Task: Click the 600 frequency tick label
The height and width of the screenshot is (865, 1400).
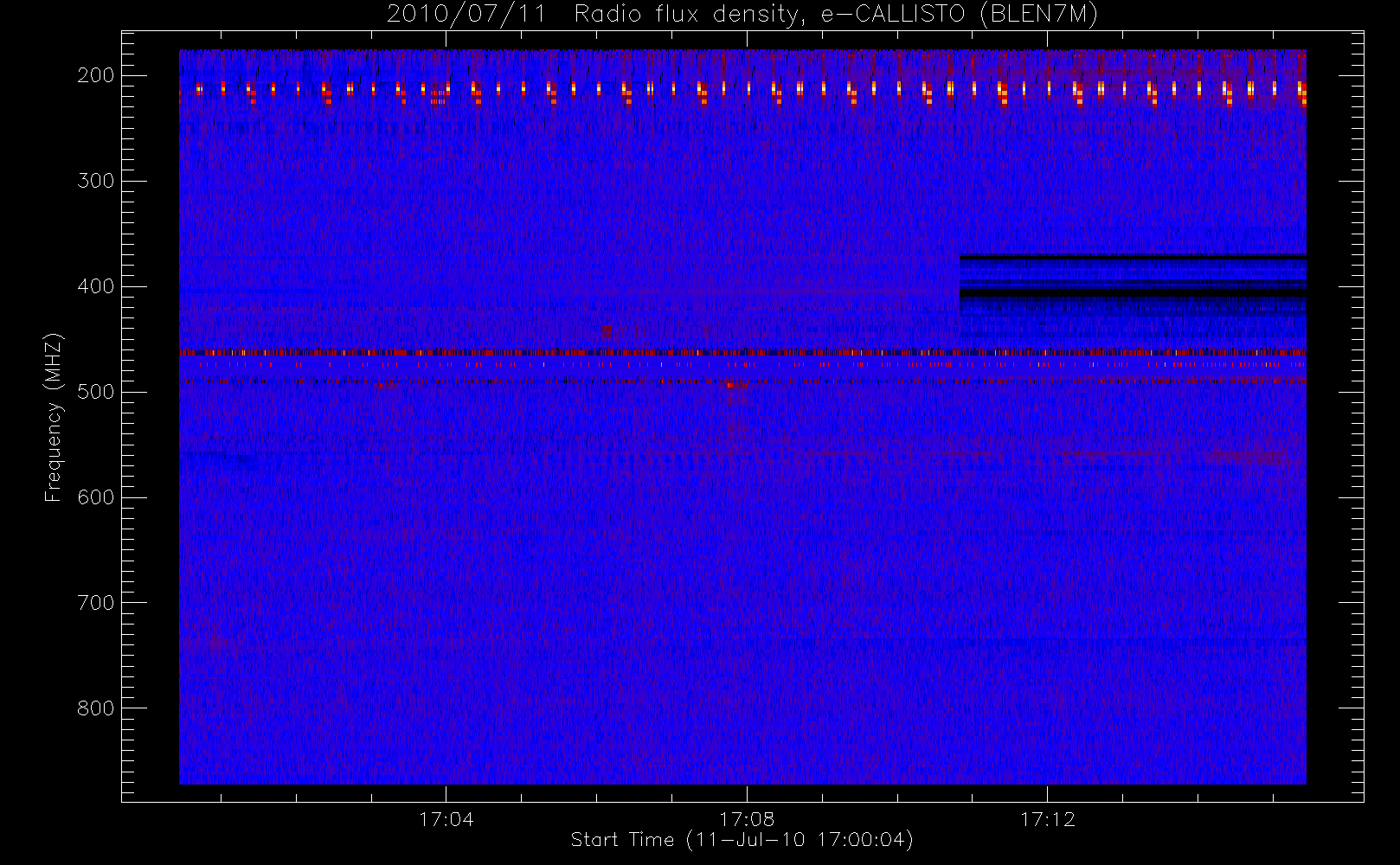Action: pos(95,497)
